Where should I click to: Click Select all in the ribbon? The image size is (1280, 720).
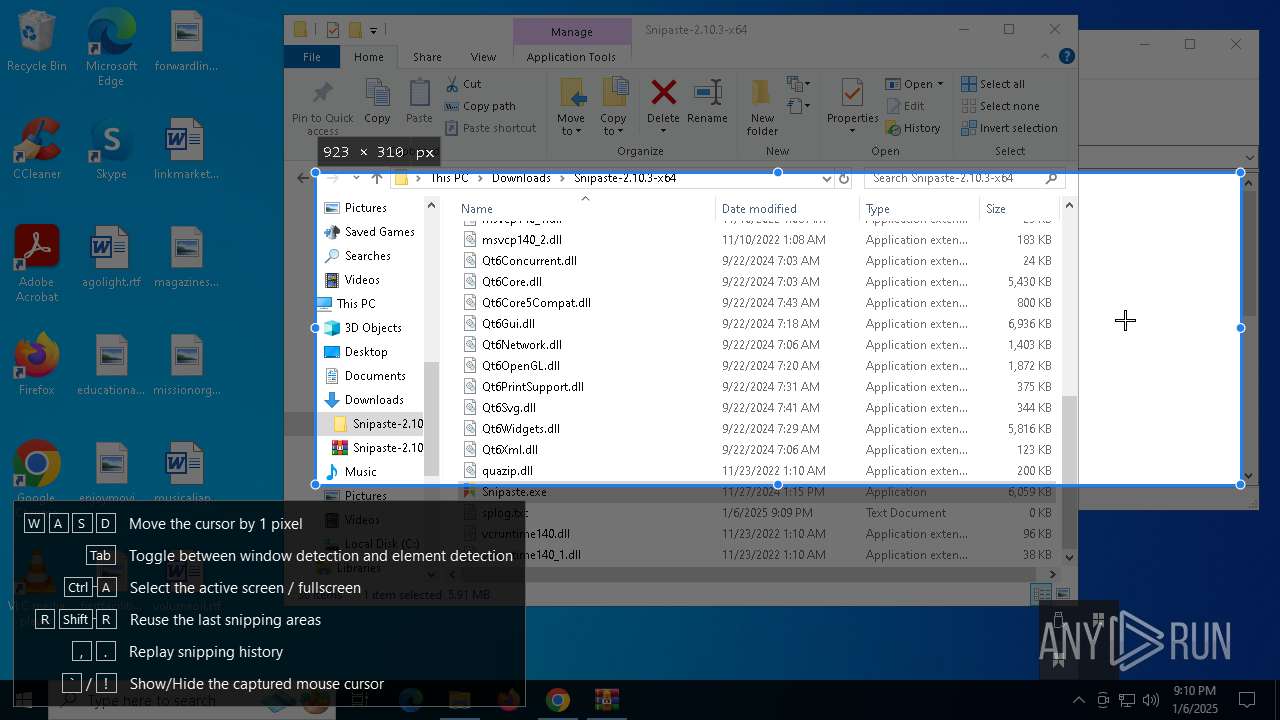tap(993, 84)
